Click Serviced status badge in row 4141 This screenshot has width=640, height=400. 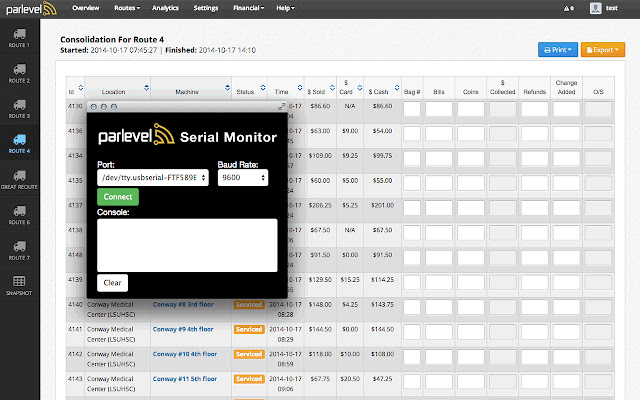(x=249, y=329)
